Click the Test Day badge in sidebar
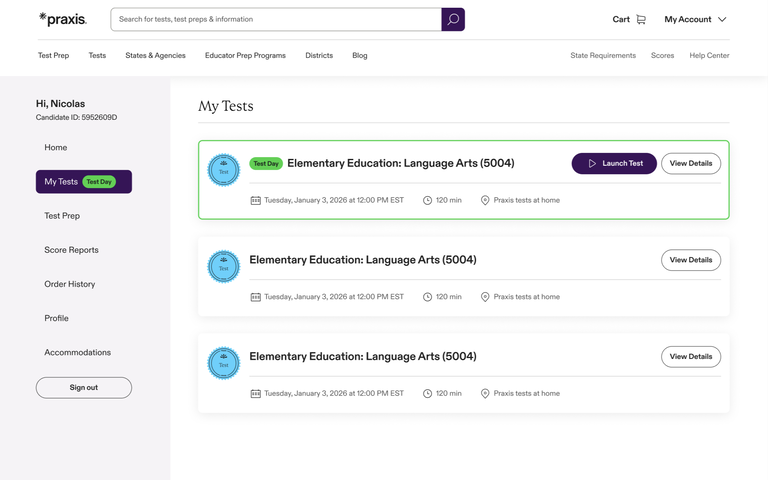The height and width of the screenshot is (480, 768). 99,182
